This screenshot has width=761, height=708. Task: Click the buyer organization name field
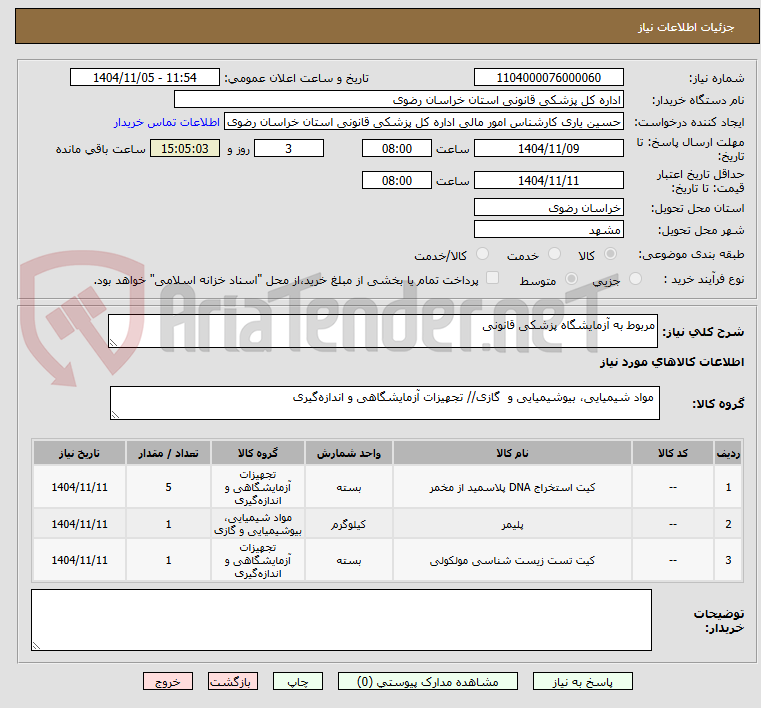pyautogui.click(x=398, y=100)
